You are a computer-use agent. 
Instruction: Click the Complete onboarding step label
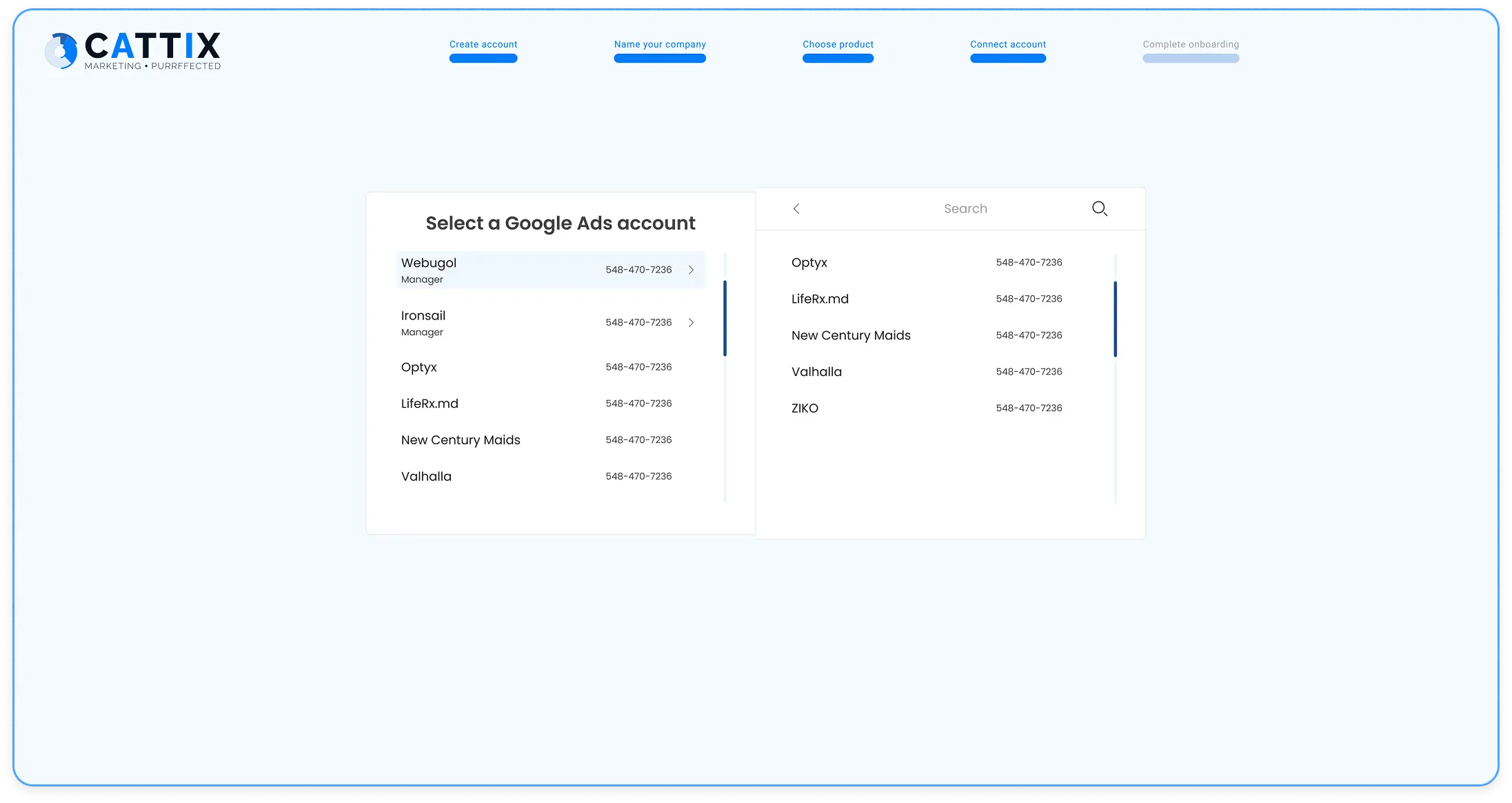pyautogui.click(x=1190, y=43)
